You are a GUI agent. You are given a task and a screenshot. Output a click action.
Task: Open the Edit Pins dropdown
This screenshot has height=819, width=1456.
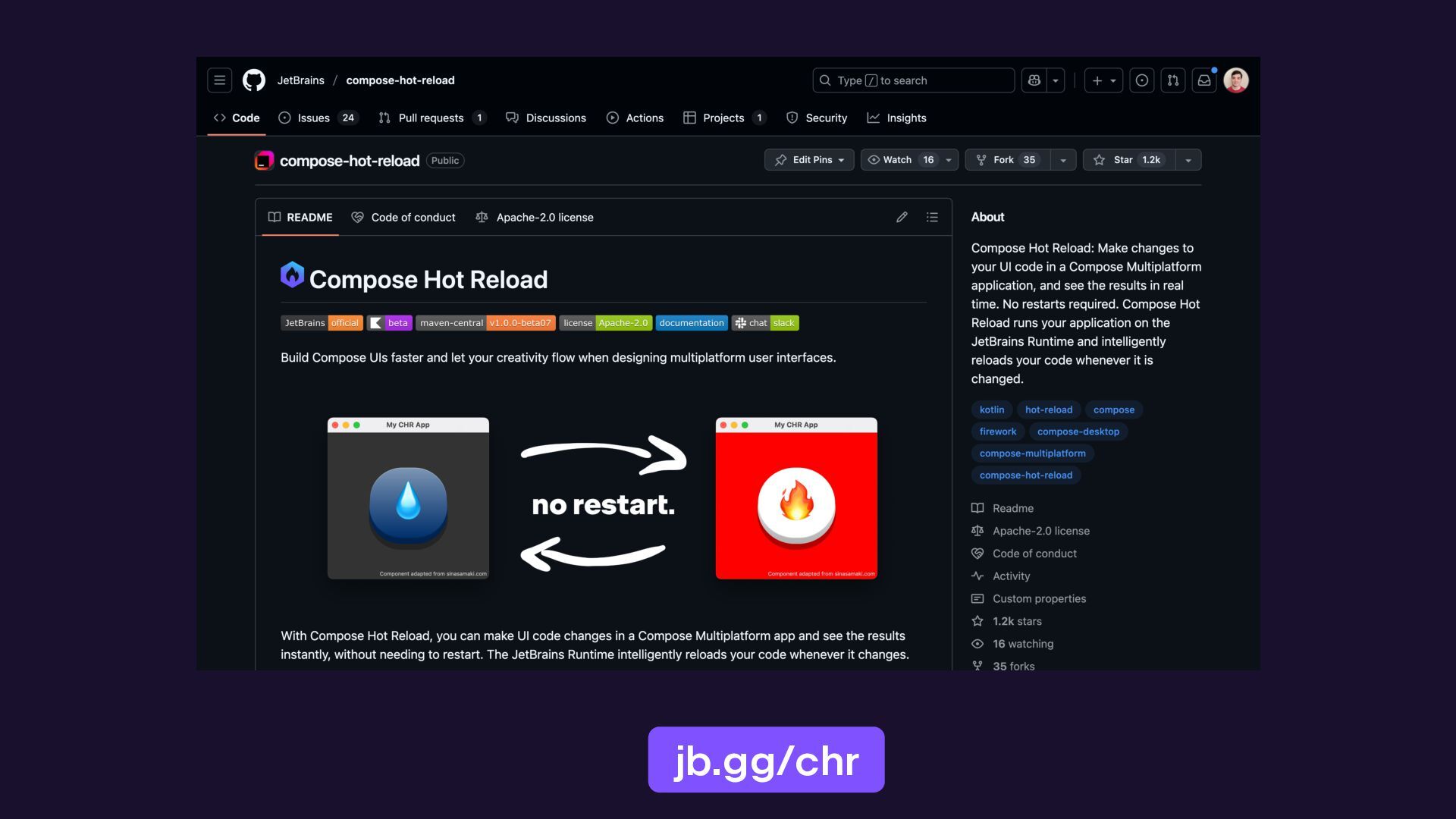tap(809, 160)
